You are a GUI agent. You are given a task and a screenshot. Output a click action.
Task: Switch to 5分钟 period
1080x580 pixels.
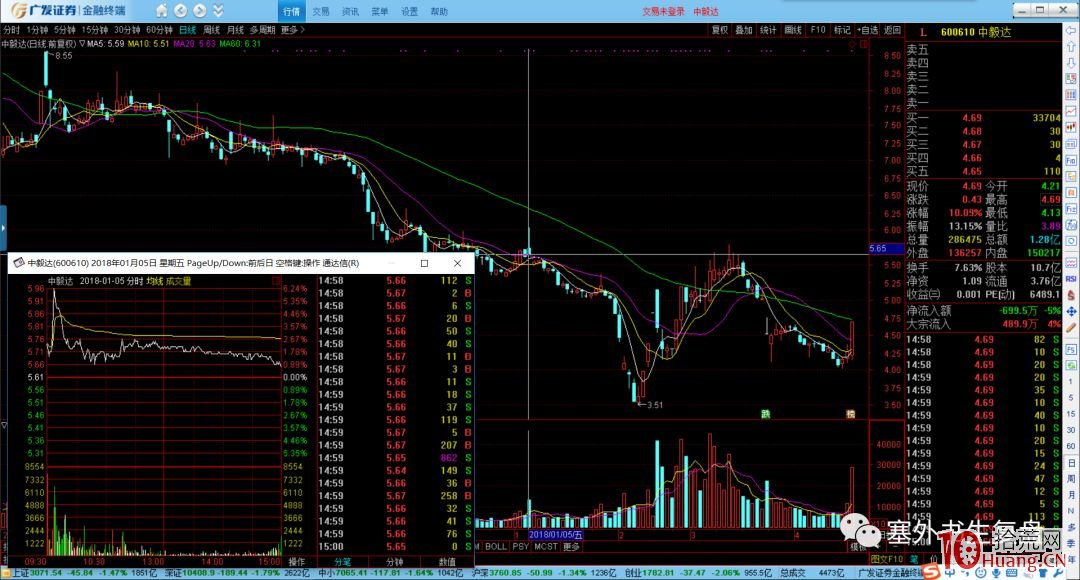pos(65,30)
